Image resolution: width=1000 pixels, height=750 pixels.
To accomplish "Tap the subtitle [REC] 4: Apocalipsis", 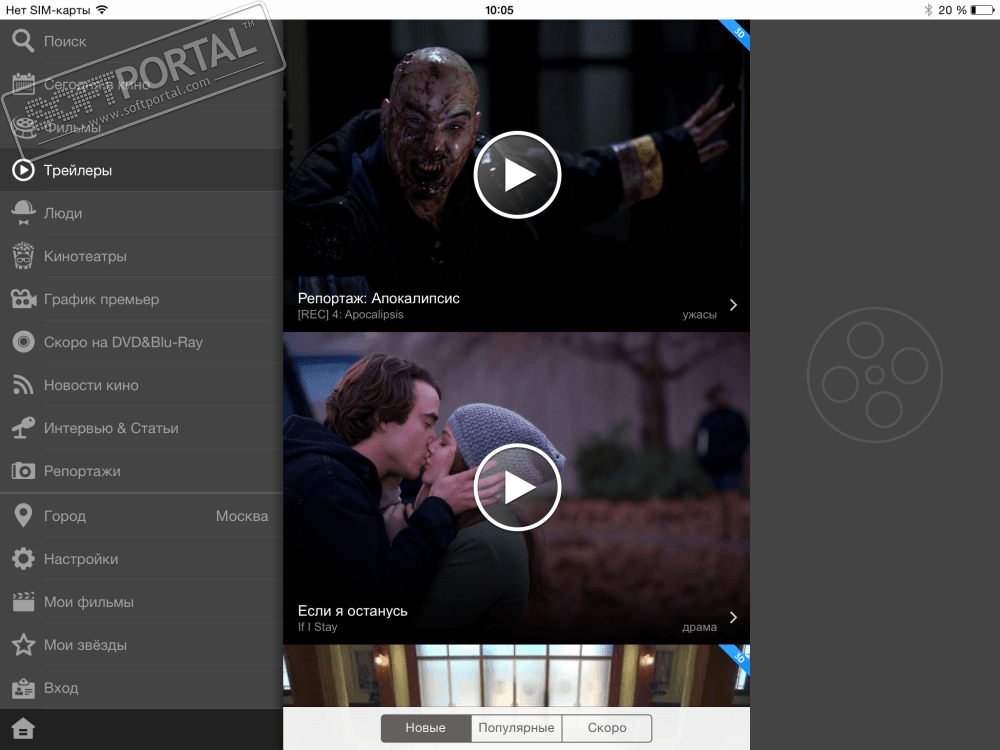I will pyautogui.click(x=351, y=314).
